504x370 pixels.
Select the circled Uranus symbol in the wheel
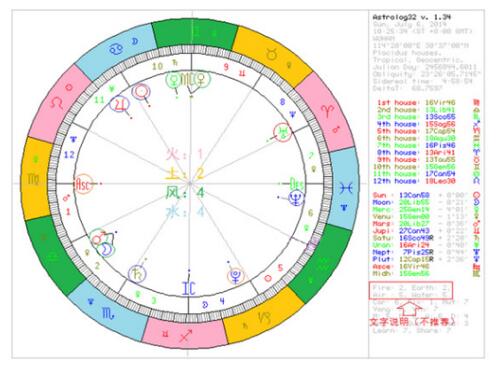[x=283, y=132]
